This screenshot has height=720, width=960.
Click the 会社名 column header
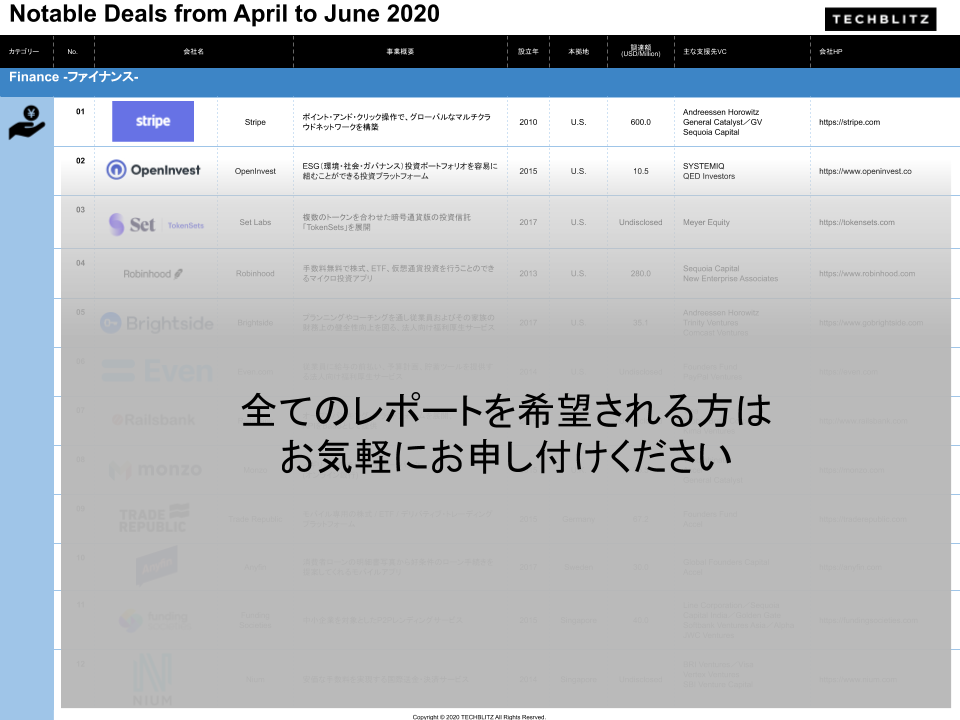tap(193, 51)
